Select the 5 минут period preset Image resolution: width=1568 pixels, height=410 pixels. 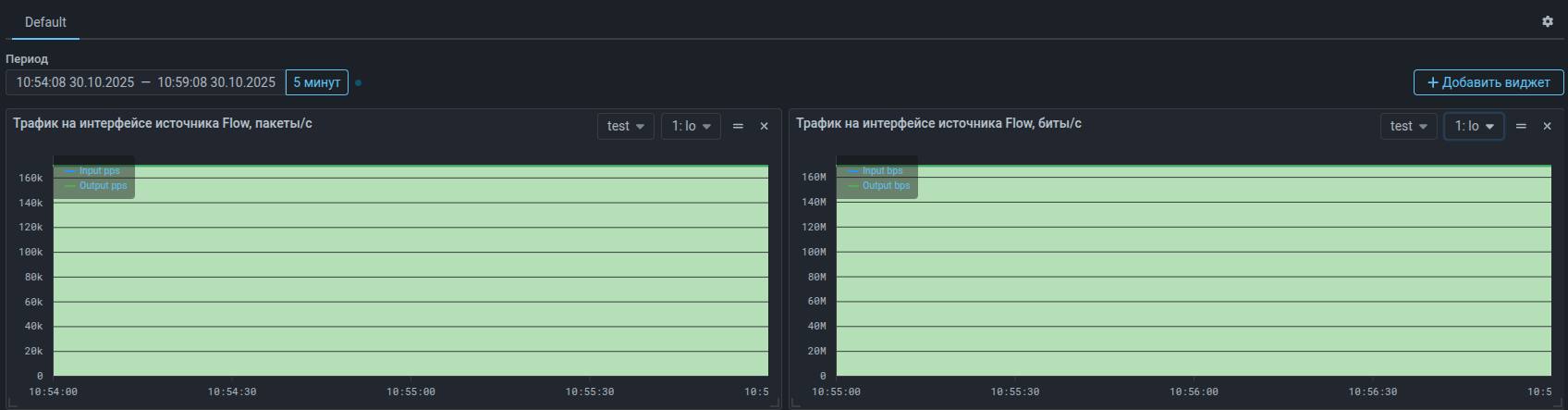coord(316,82)
